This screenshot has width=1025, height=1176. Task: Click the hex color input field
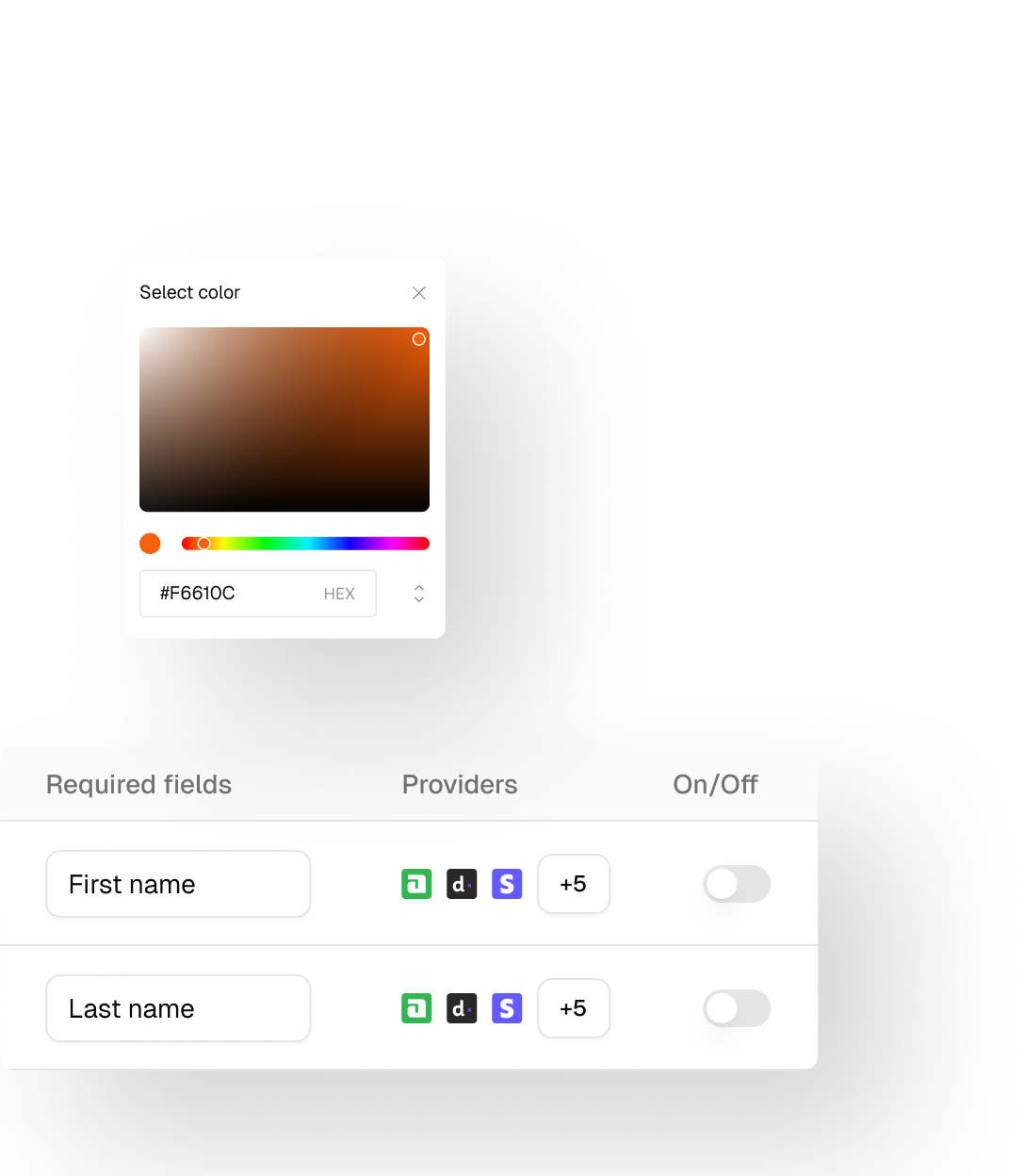(236, 594)
